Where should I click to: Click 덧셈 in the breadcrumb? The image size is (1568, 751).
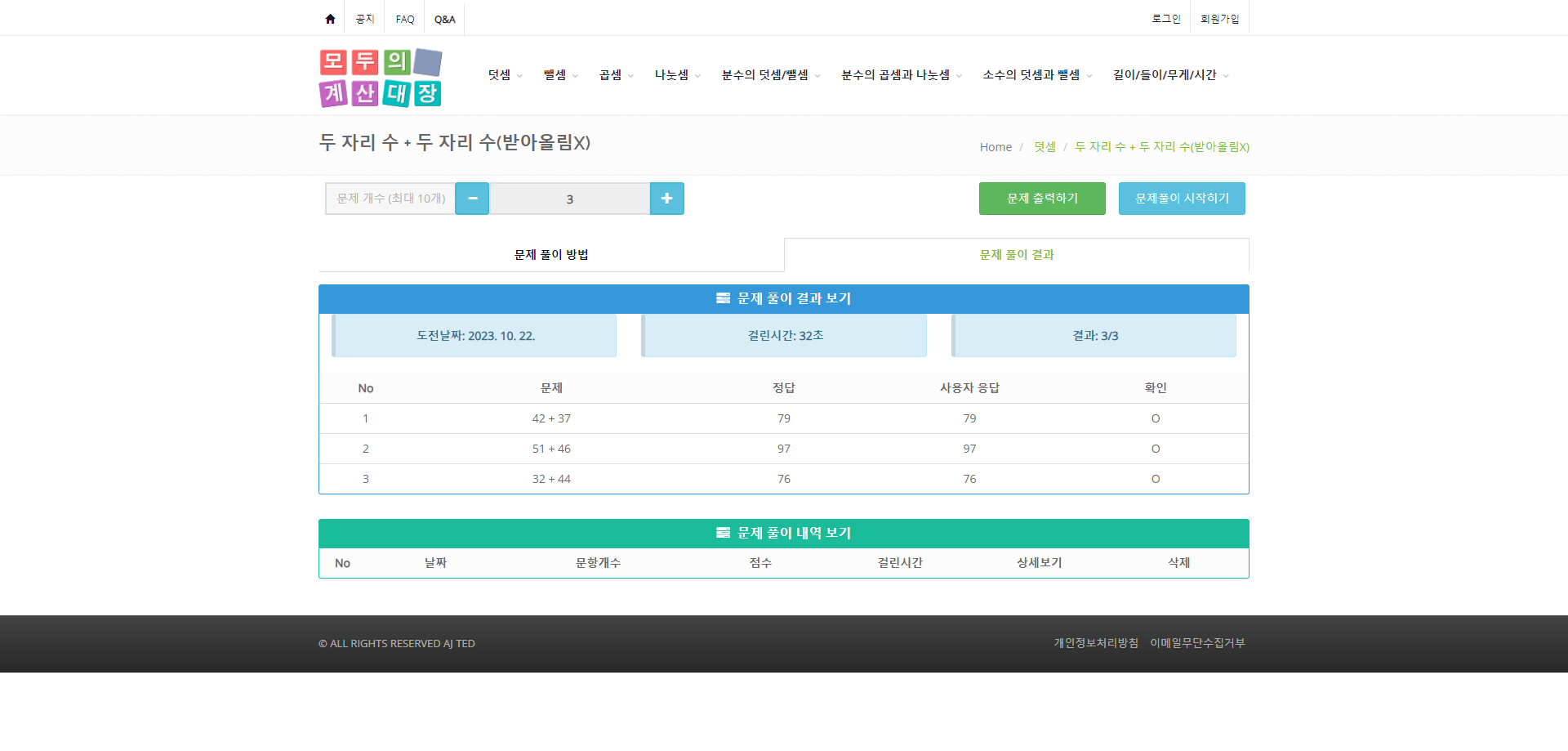point(1045,147)
